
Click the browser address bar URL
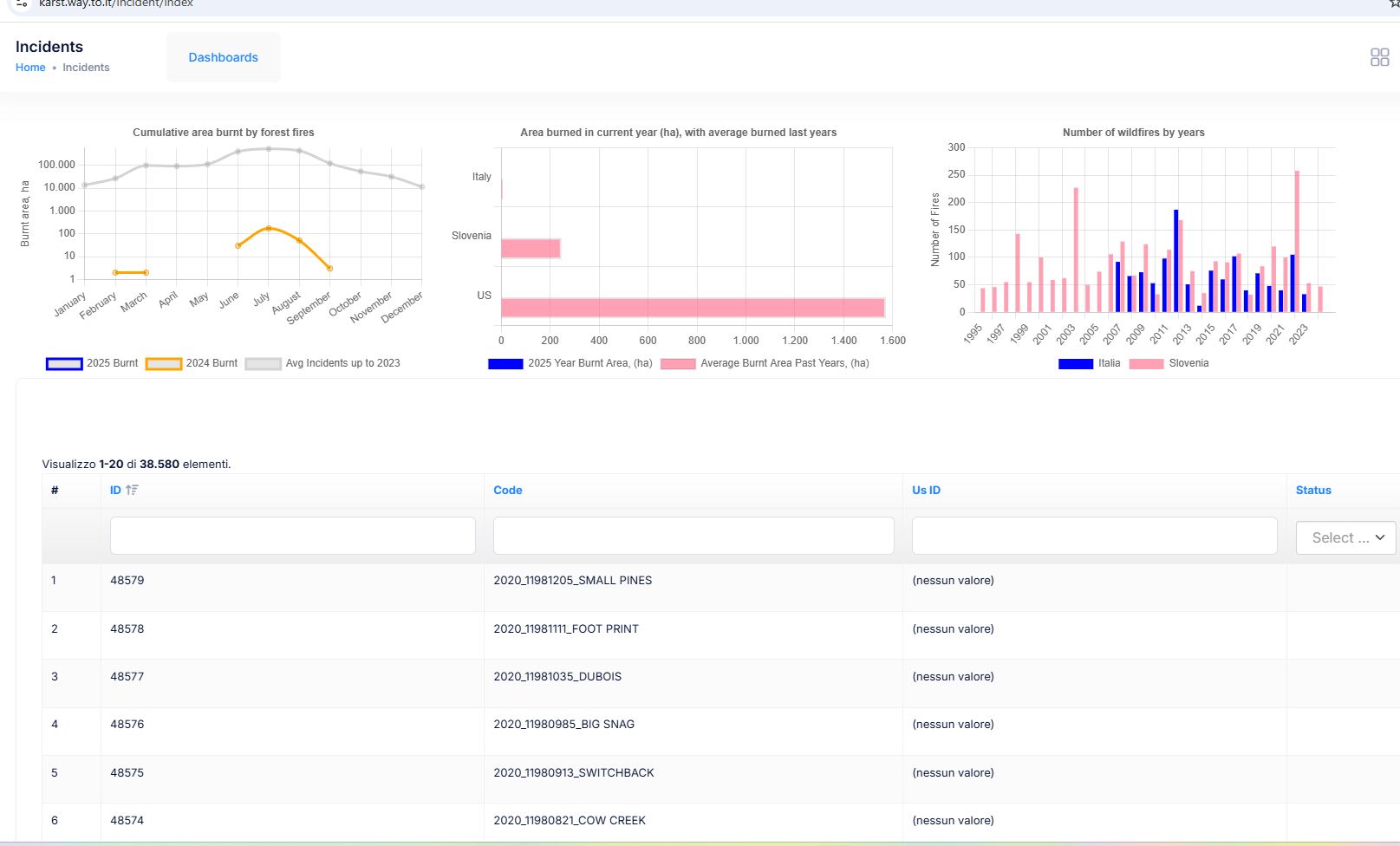click(116, 4)
